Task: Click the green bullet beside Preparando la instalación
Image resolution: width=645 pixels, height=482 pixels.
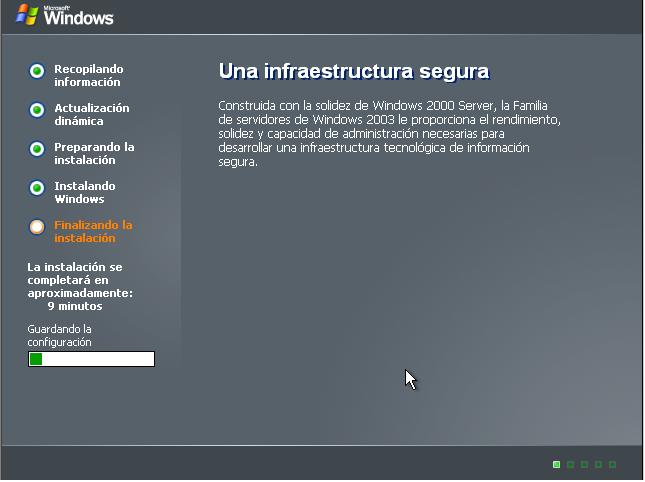Action: click(37, 149)
